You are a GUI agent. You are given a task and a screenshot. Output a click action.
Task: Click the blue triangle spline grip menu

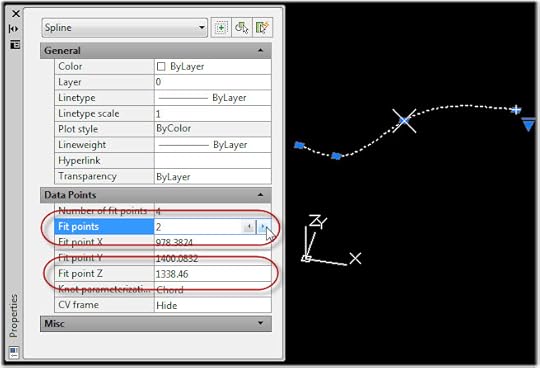click(x=528, y=124)
